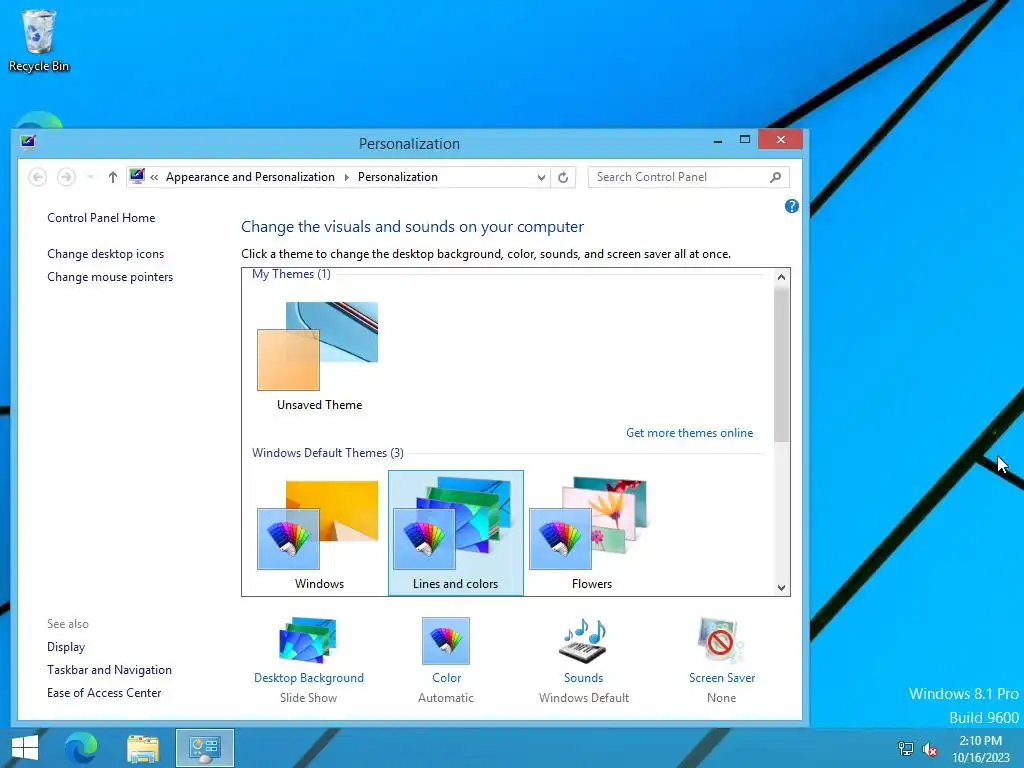Expand the arrow after Appearance and Personalization

click(x=346, y=177)
